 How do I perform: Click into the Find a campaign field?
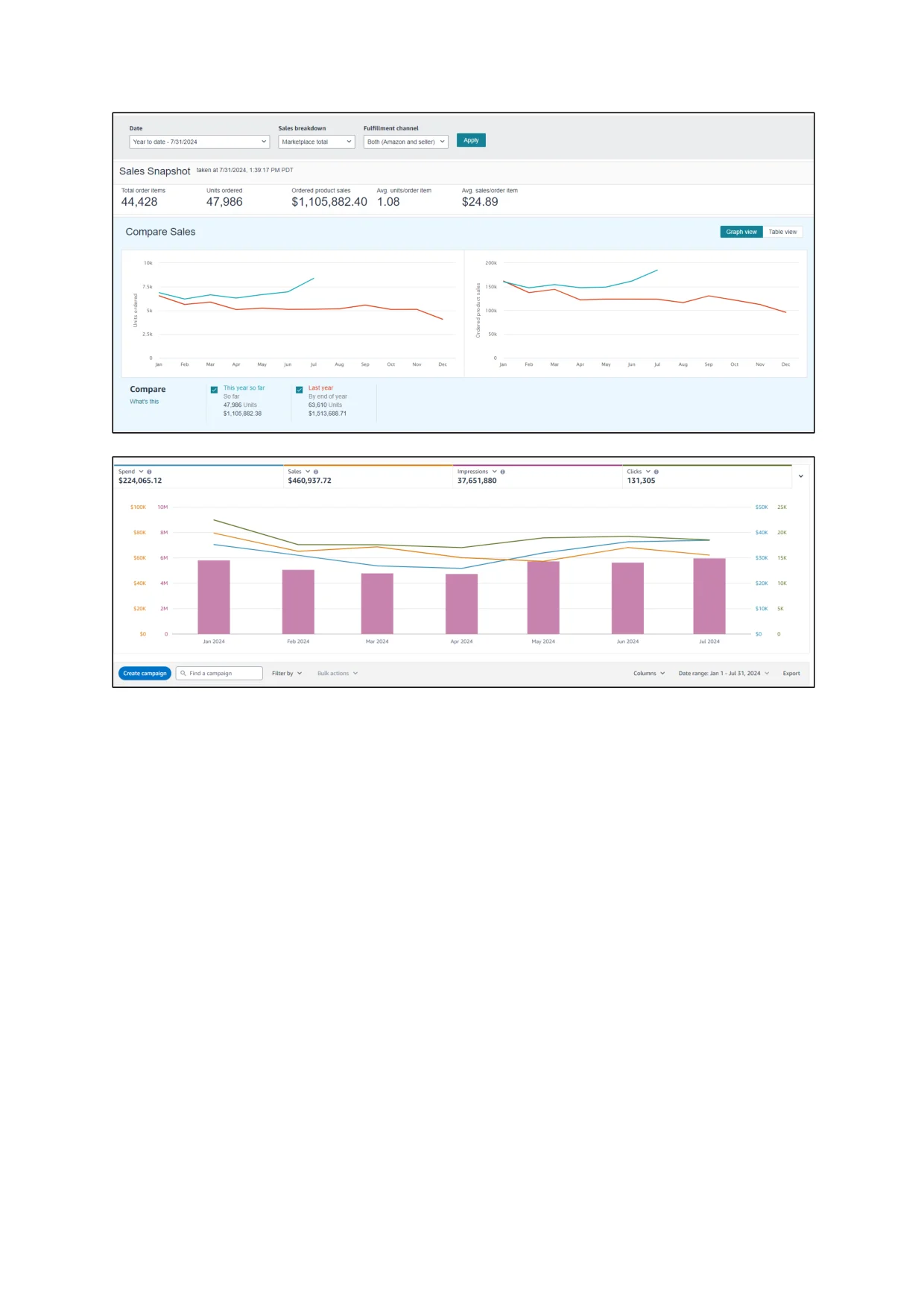(219, 673)
